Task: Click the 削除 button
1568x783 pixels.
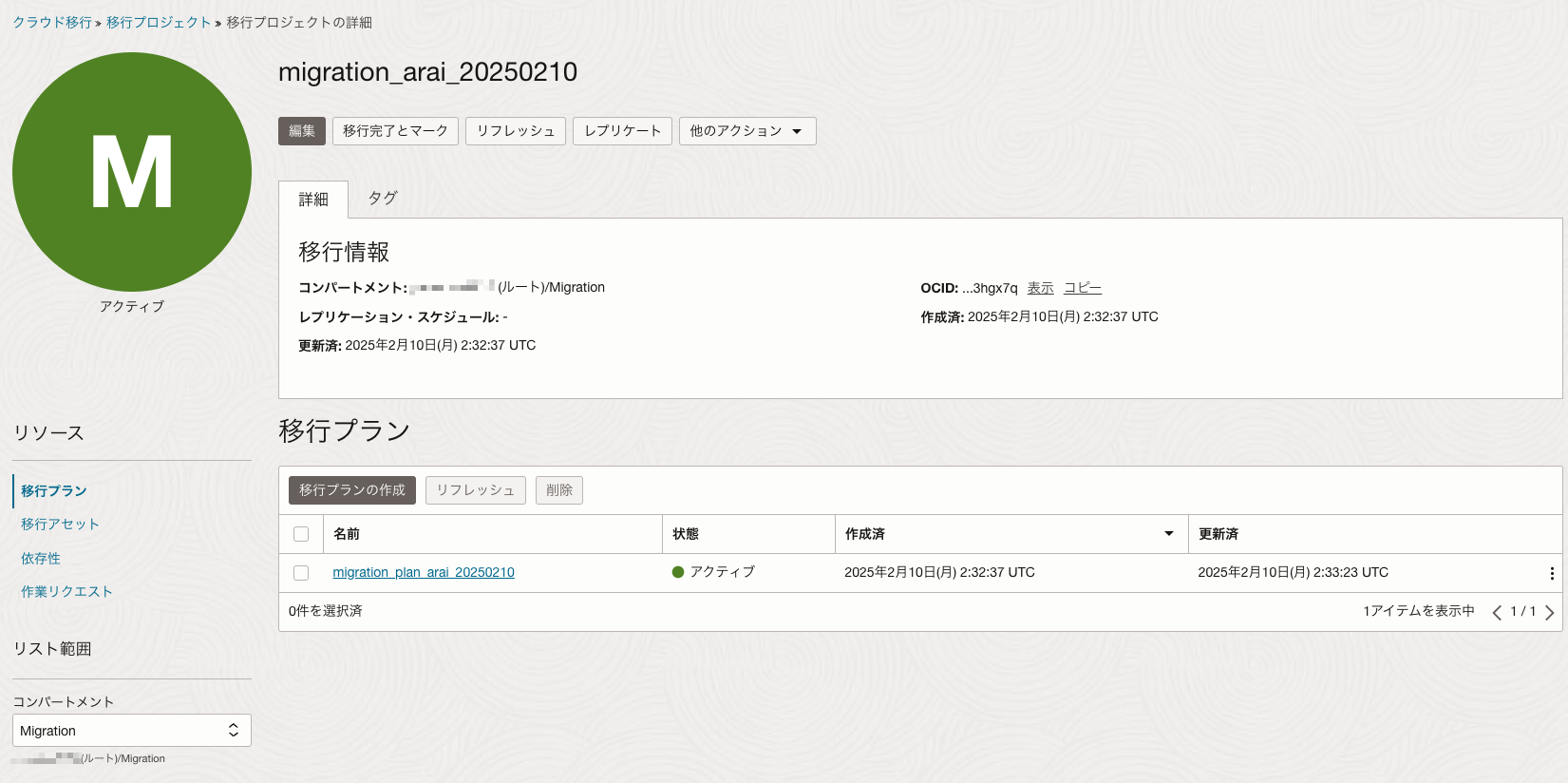Action: tap(559, 490)
